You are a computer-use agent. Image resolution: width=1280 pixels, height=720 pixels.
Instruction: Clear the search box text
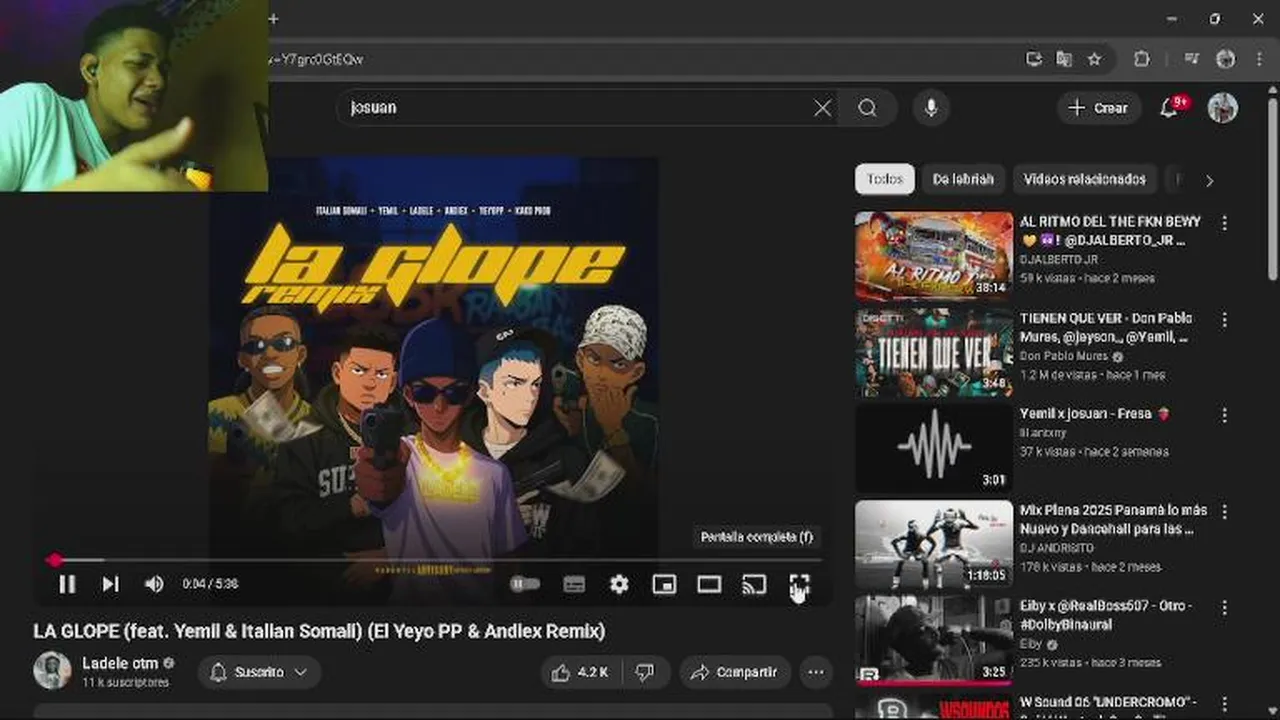(822, 108)
